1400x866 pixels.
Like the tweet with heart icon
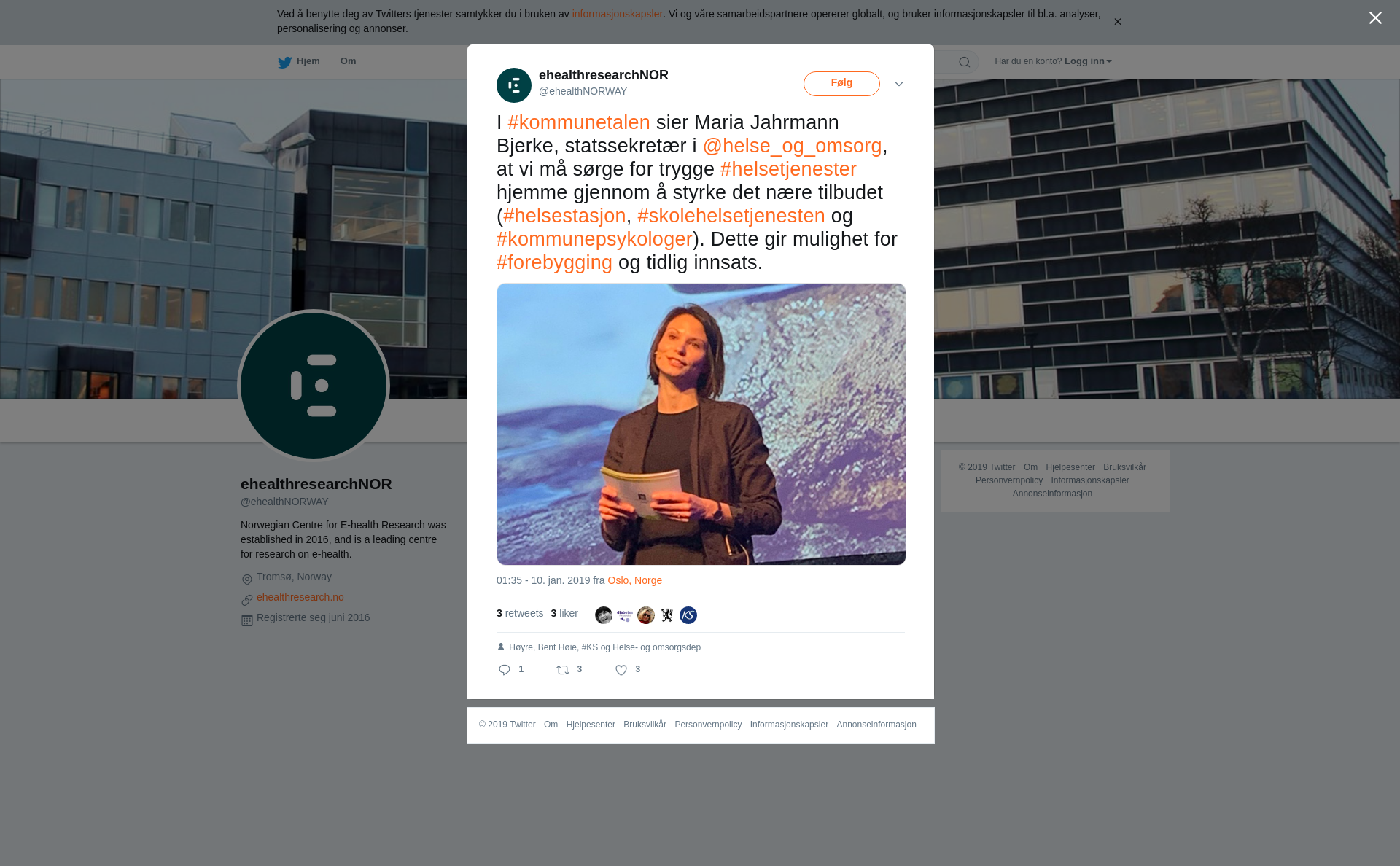tap(621, 670)
